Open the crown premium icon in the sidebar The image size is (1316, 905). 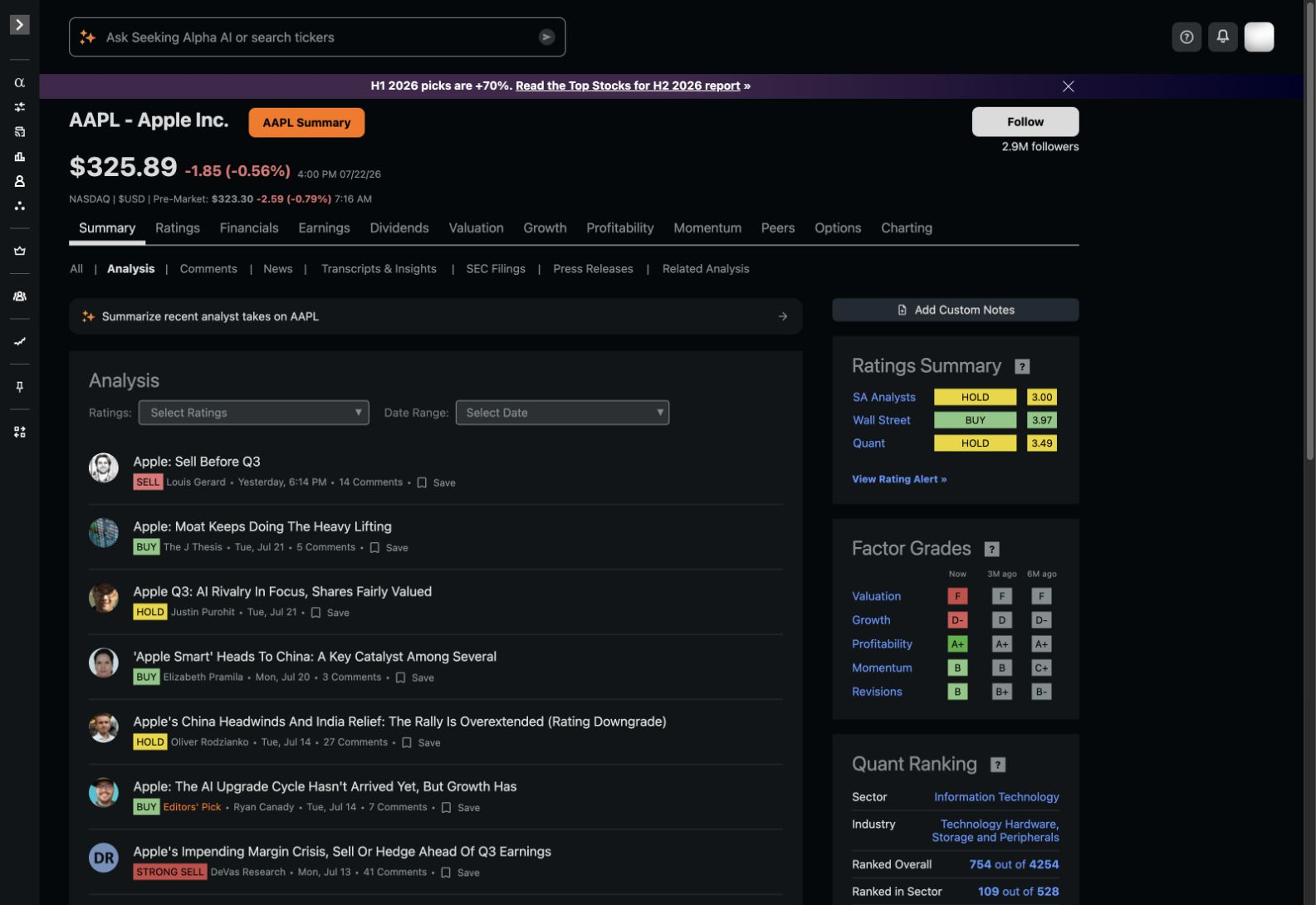click(19, 251)
